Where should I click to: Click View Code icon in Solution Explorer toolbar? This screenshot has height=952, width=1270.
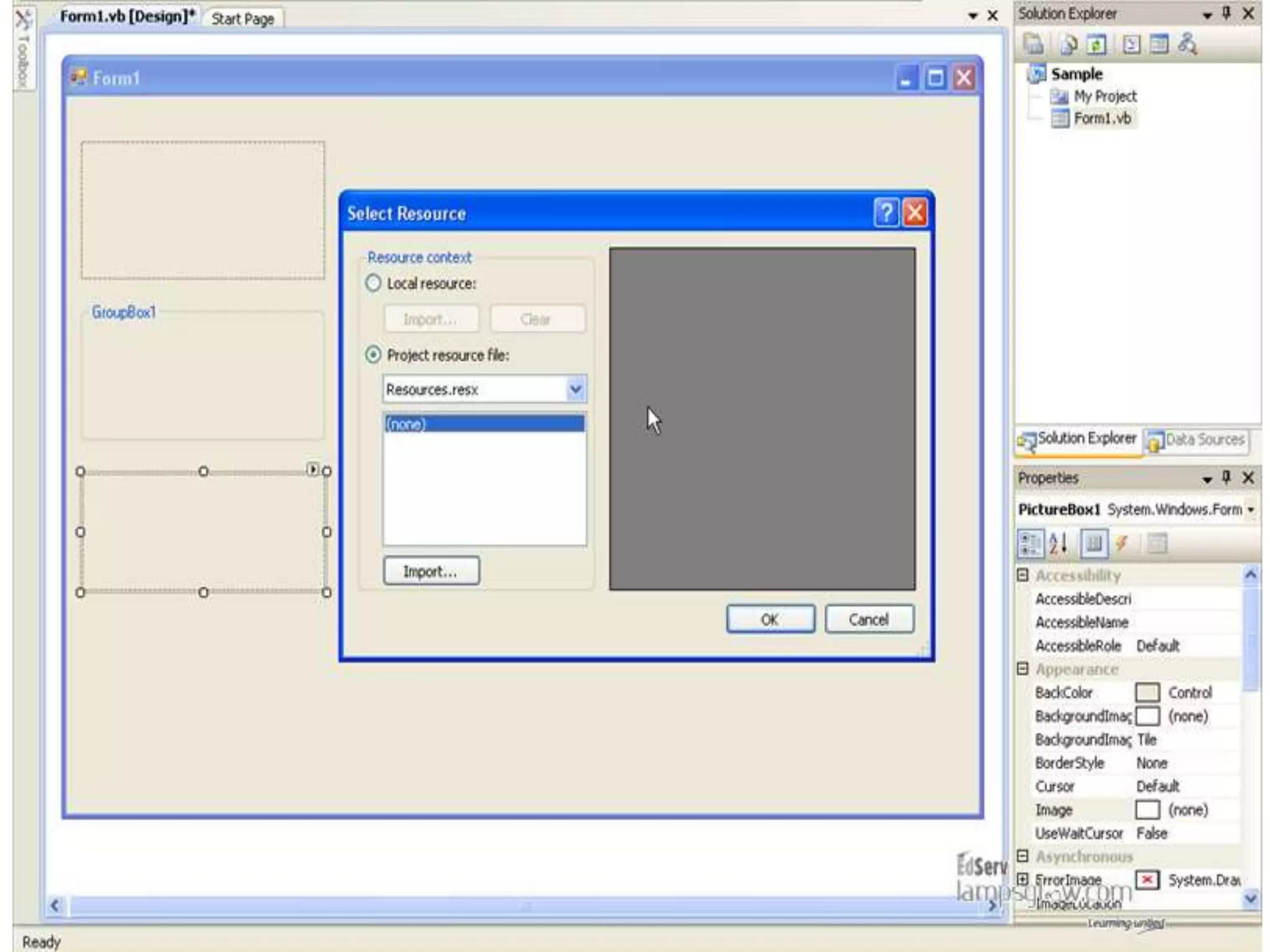click(x=1131, y=44)
